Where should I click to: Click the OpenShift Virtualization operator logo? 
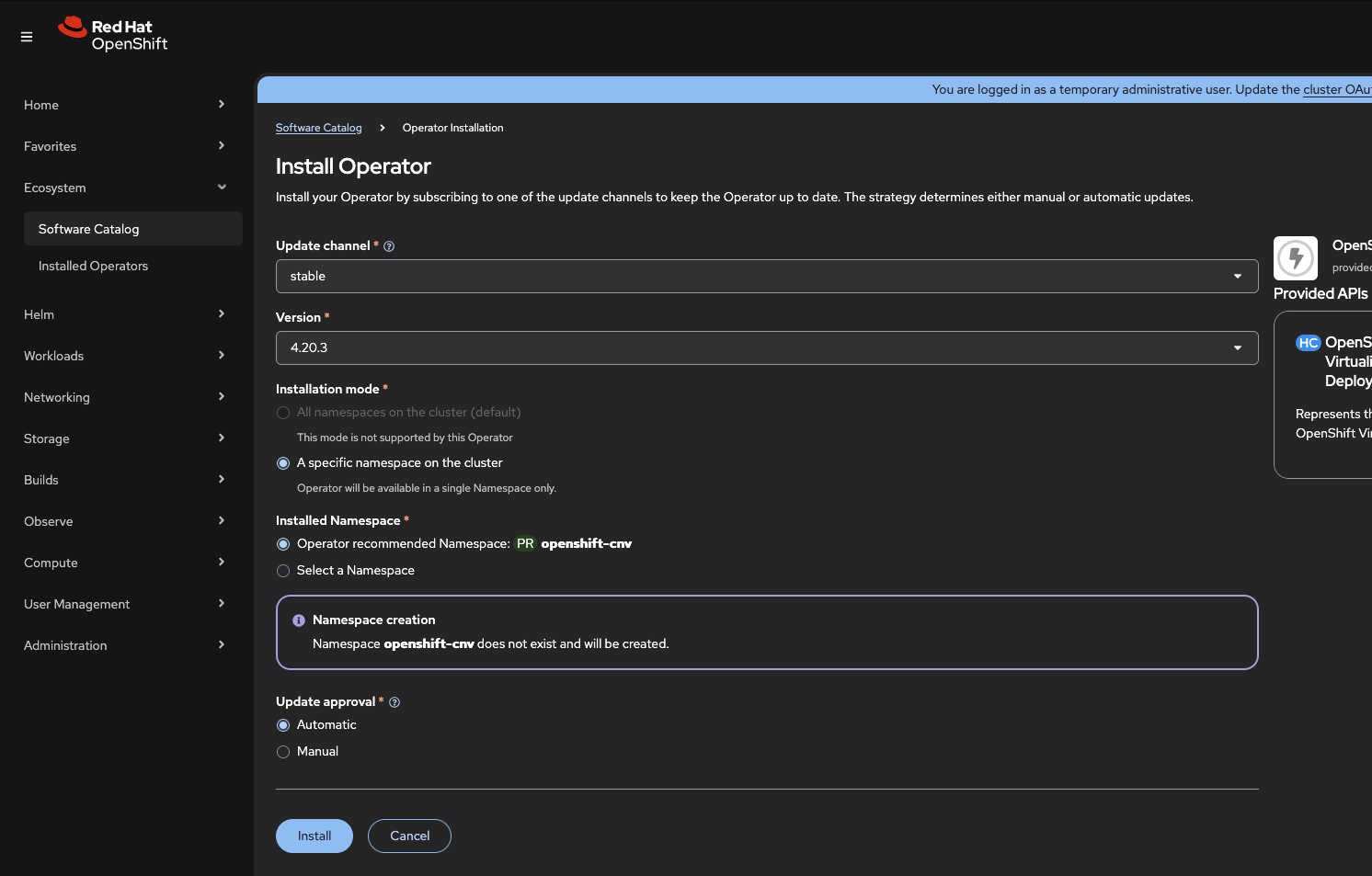tap(1296, 258)
